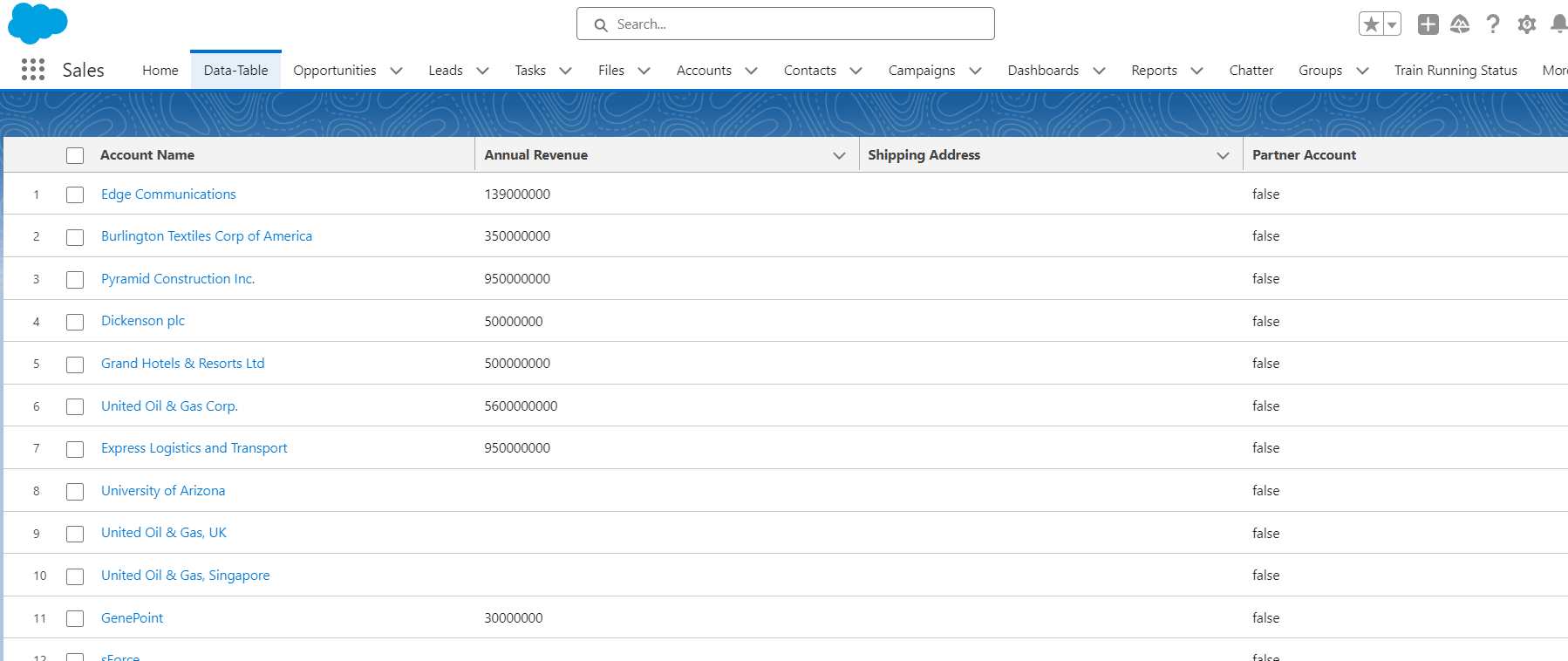Screen dimensions: 1568x661
Task: Click the Account Name column header
Action: coord(147,155)
